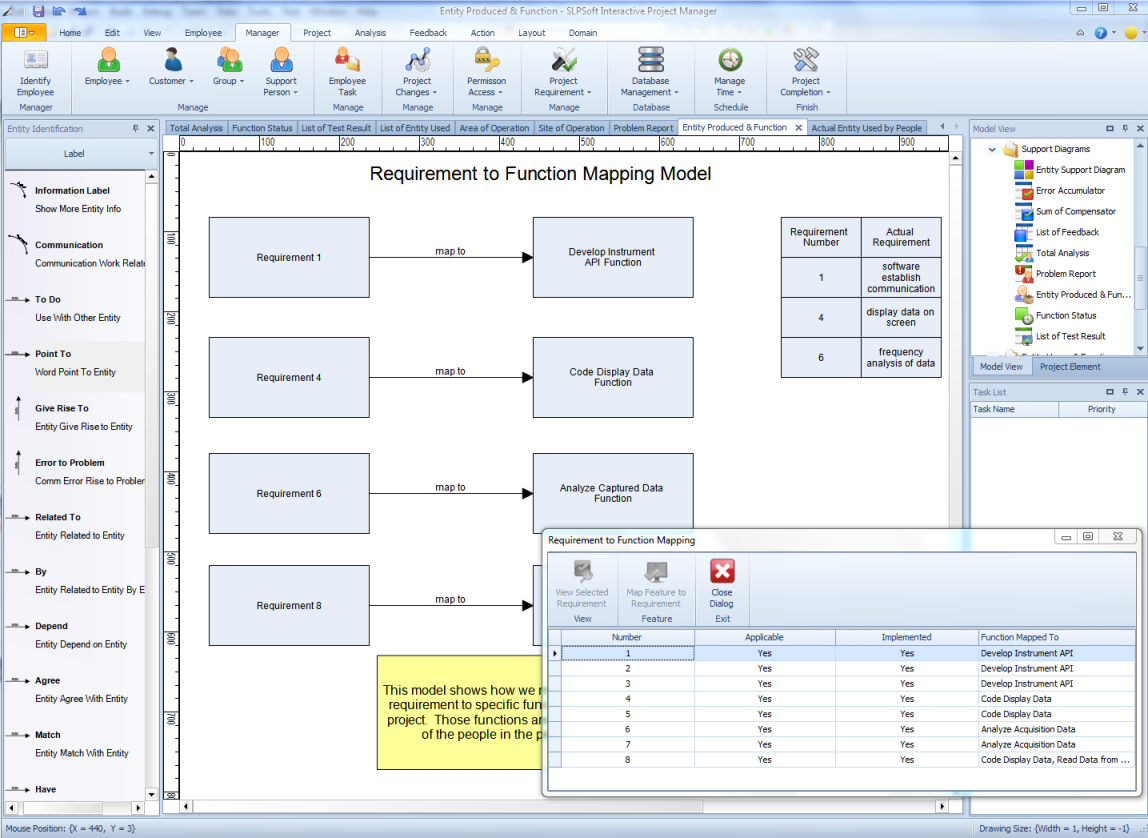Select Error Accumulator in Model View
This screenshot has width=1148, height=838.
pyautogui.click(x=1070, y=190)
